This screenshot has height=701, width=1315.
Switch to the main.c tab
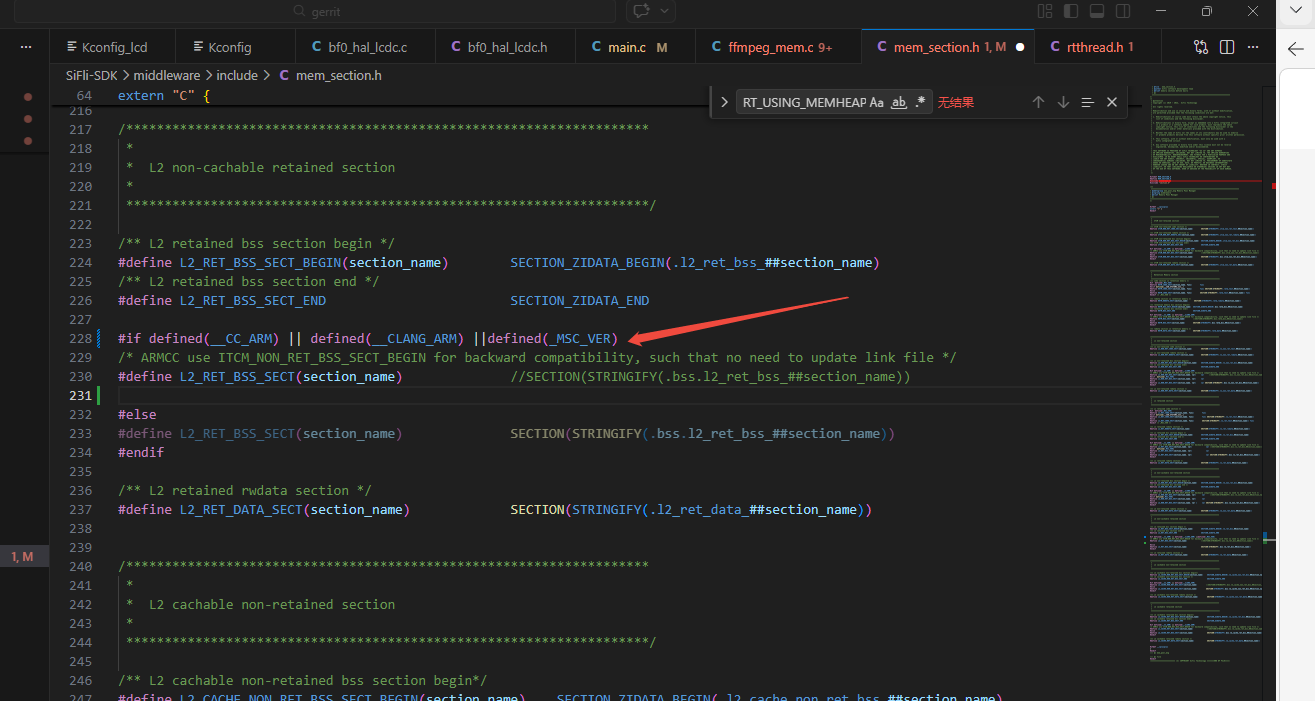click(x=627, y=47)
